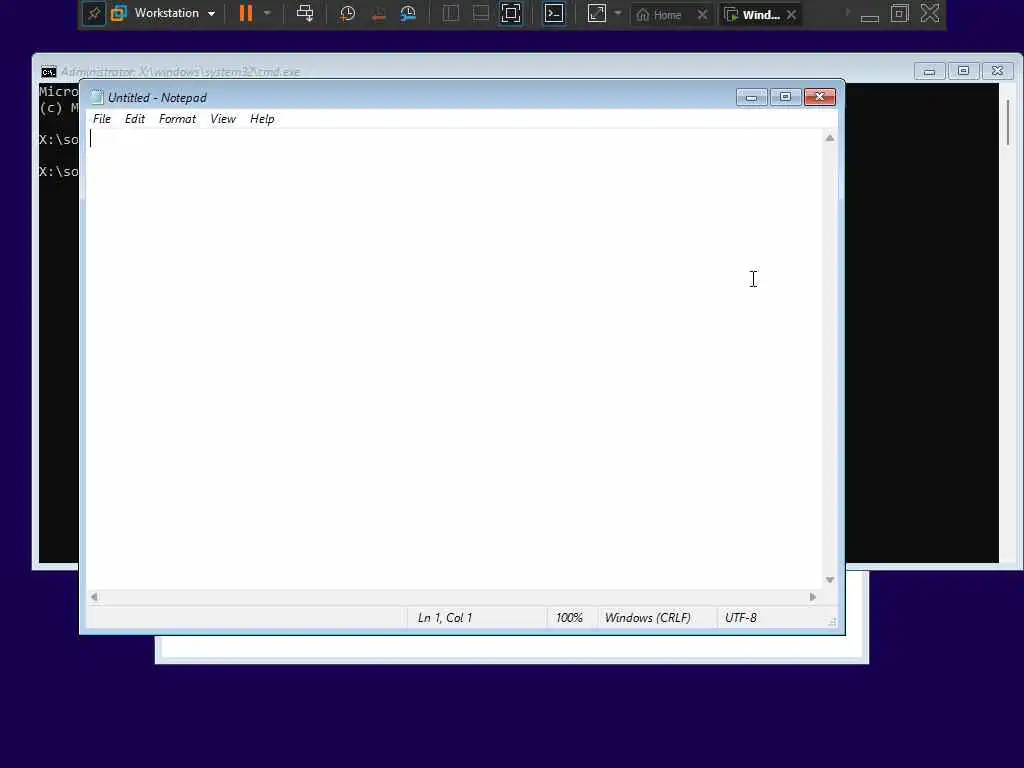This screenshot has width=1024, height=768.
Task: Click the Send Ctrl+Alt+Del icon
Action: click(x=305, y=13)
